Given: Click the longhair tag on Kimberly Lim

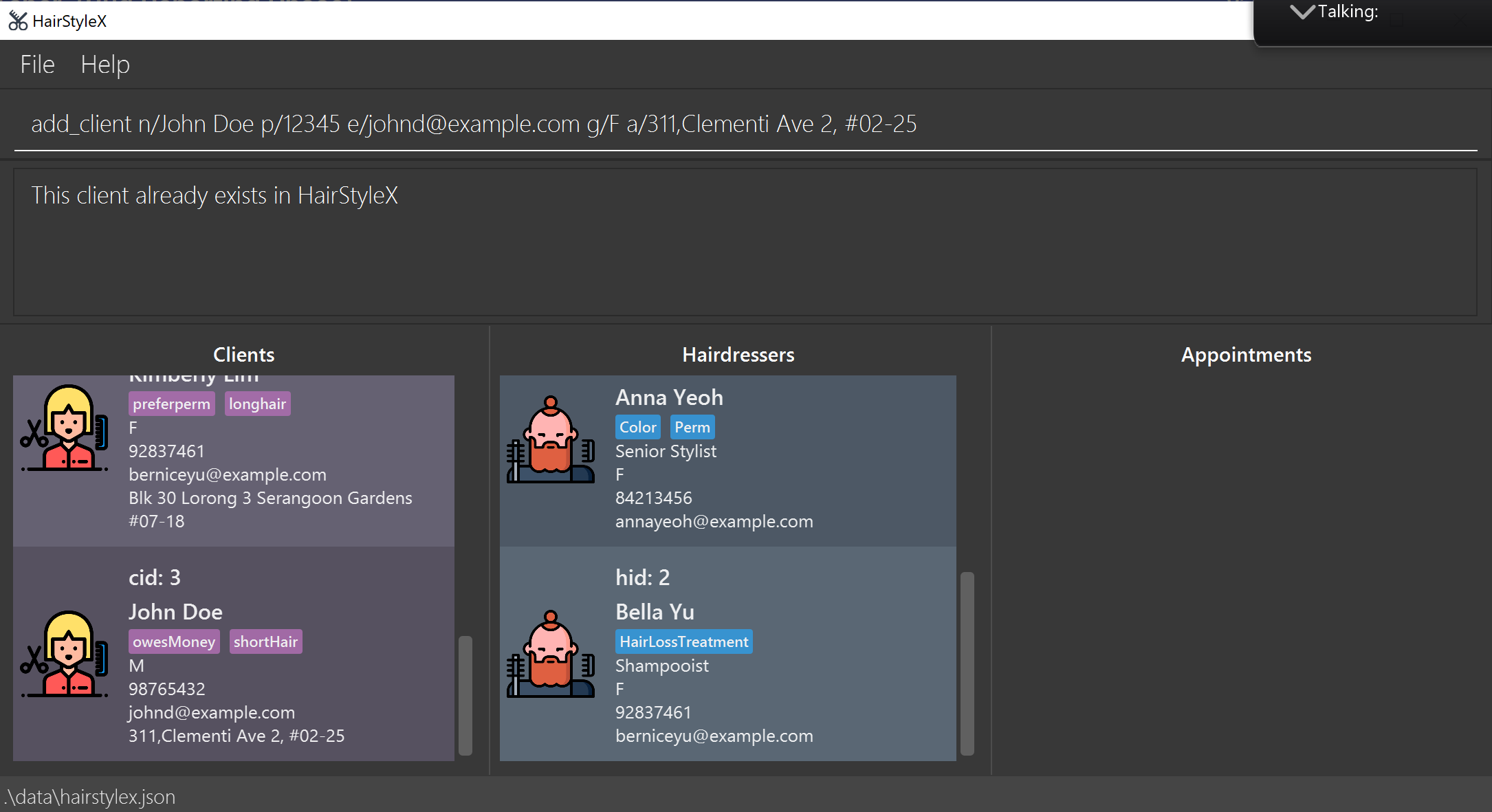Looking at the screenshot, I should [x=257, y=404].
